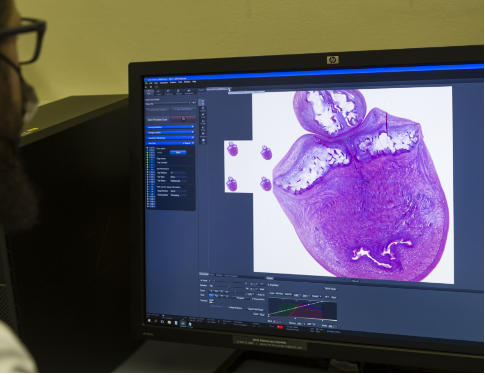The image size is (485, 375).
Task: Click the options icon beside the profile dropdown
Action: pos(194,103)
